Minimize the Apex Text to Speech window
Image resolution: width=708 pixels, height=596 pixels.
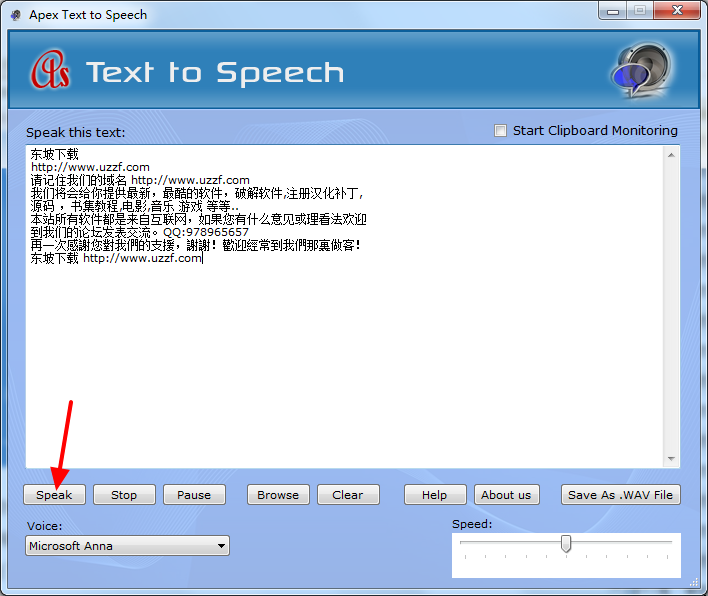(x=613, y=11)
